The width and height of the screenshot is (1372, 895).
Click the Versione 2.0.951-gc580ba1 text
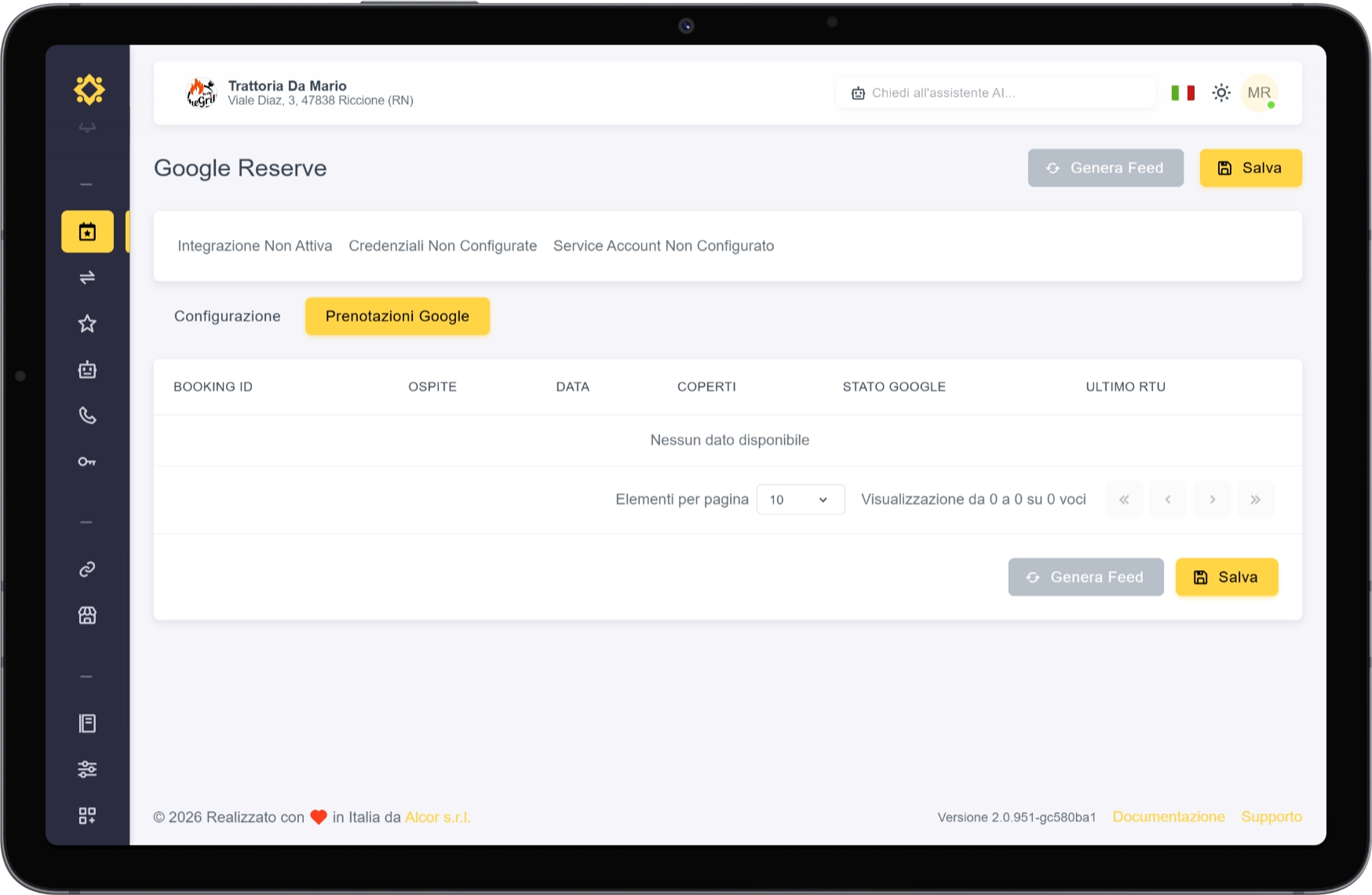tap(1016, 817)
